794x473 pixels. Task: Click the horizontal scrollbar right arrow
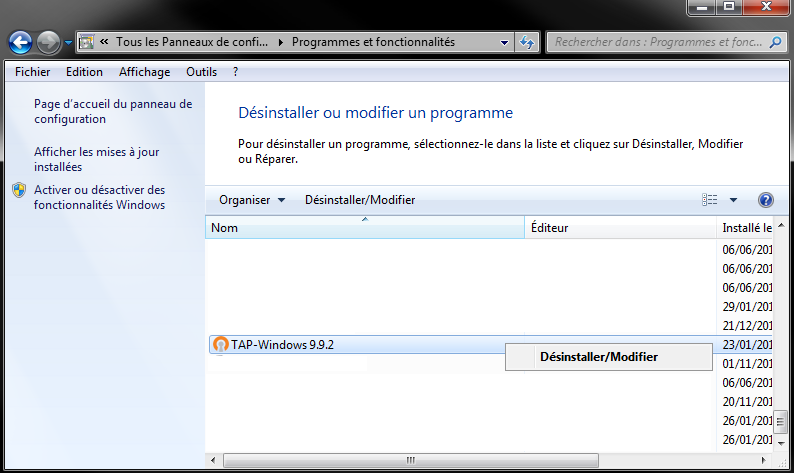[x=764, y=460]
